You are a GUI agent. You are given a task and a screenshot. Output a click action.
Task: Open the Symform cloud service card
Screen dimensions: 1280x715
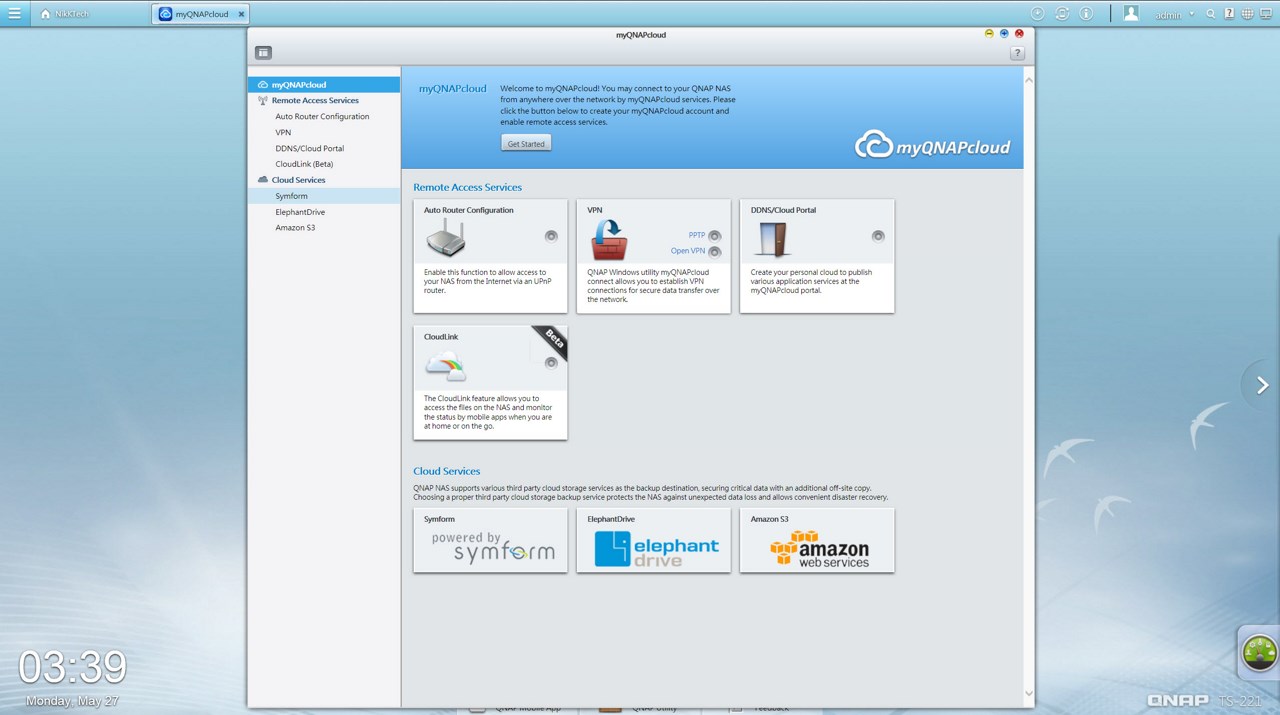490,540
